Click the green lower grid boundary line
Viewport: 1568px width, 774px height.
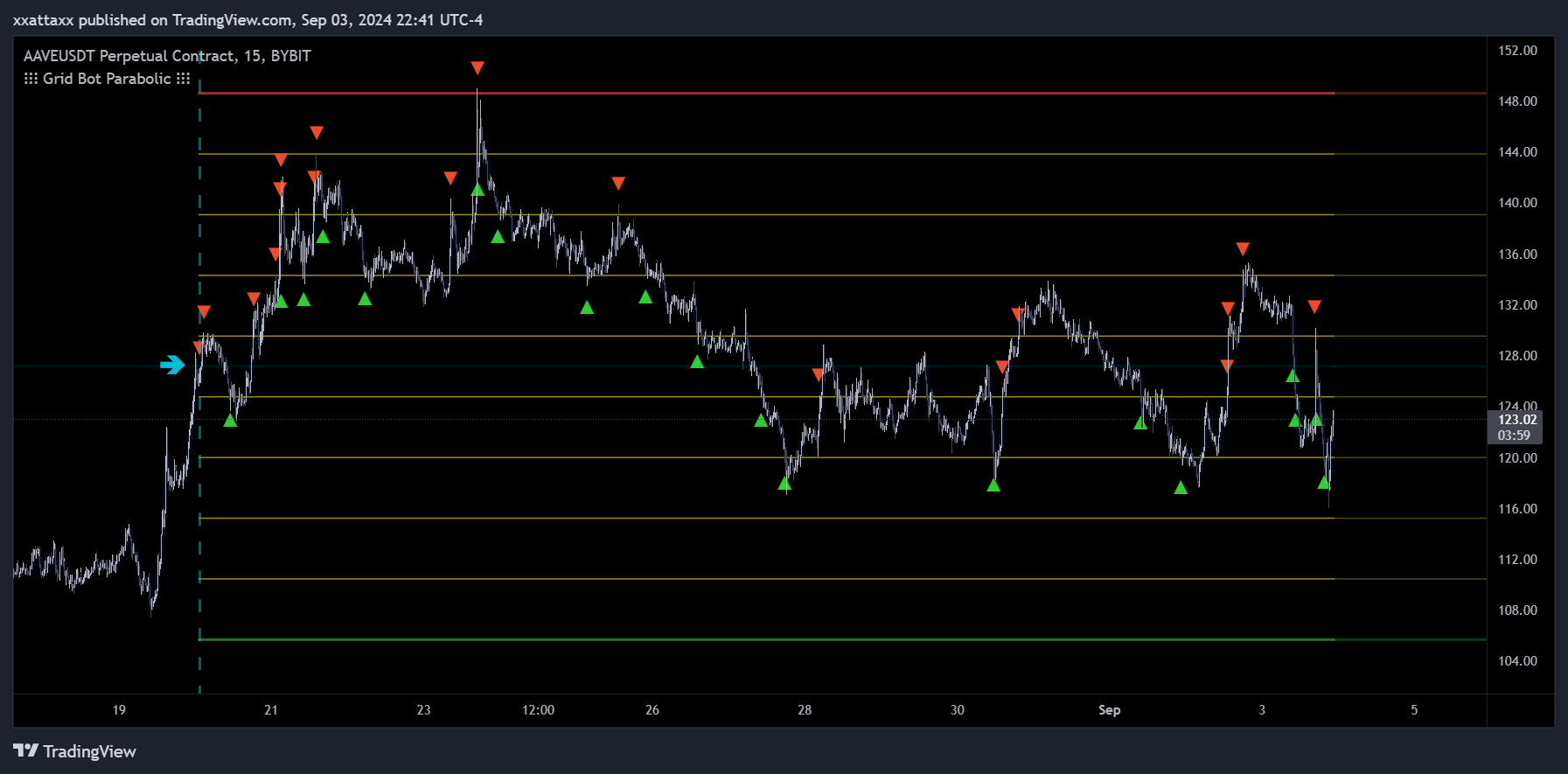click(843, 640)
